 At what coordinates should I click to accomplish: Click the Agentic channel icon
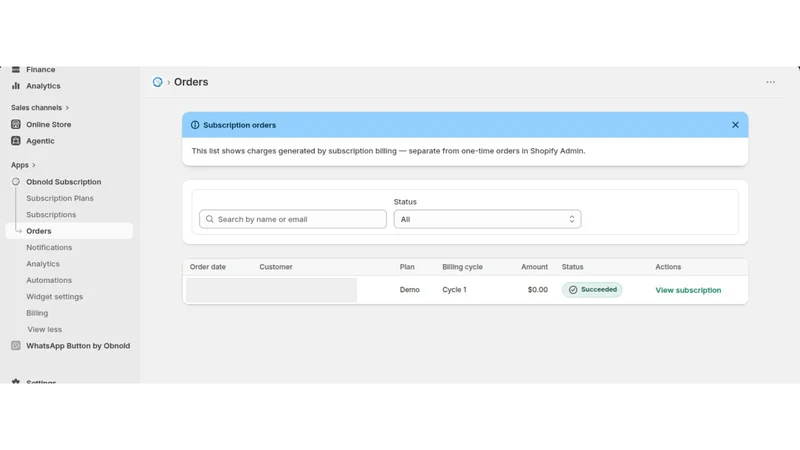16,141
